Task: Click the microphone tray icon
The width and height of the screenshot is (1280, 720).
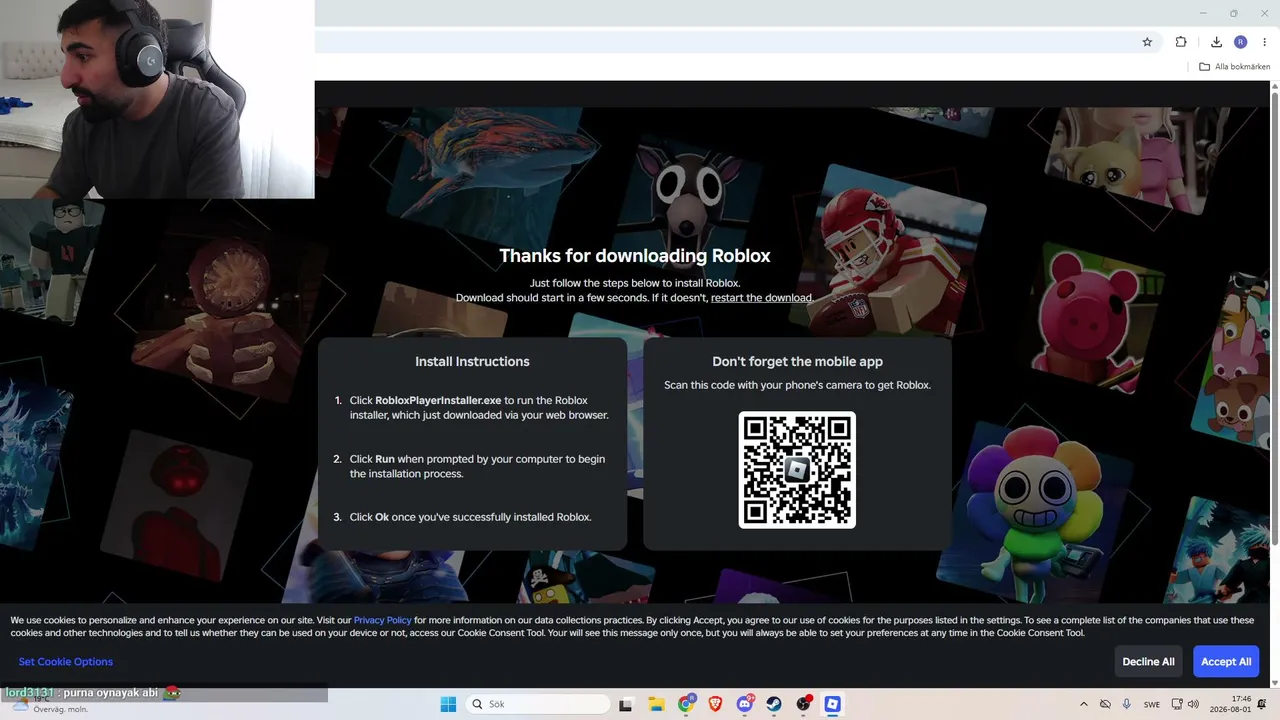Action: [1127, 704]
